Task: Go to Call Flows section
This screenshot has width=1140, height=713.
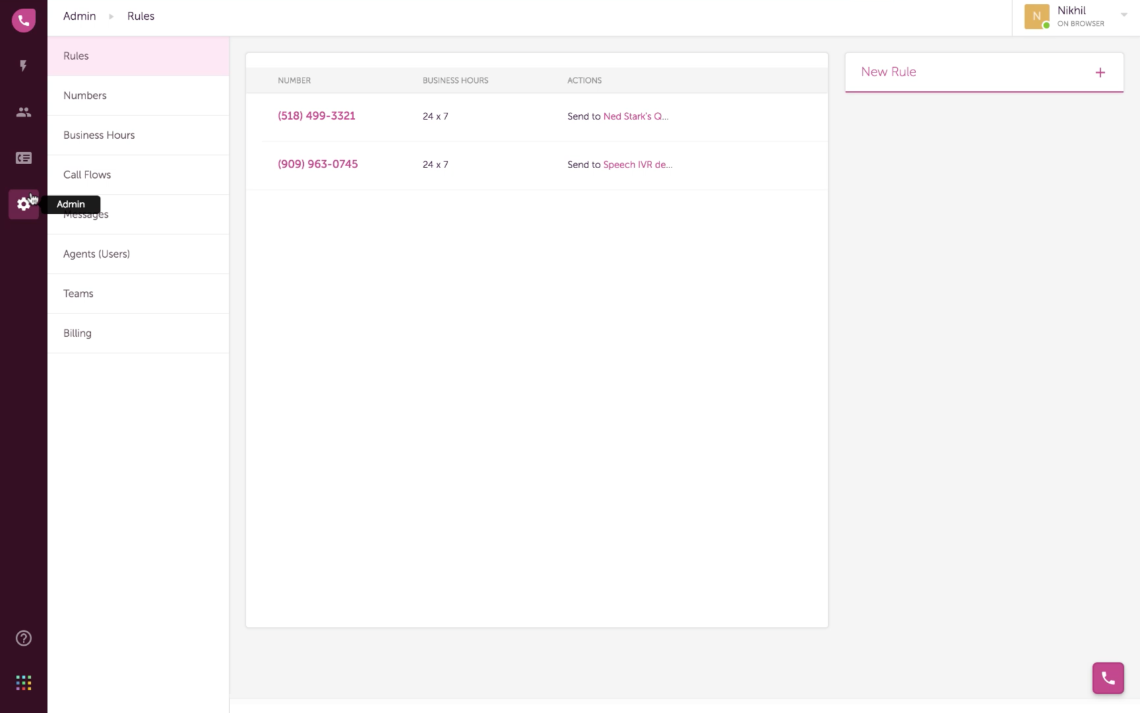Action: (87, 175)
